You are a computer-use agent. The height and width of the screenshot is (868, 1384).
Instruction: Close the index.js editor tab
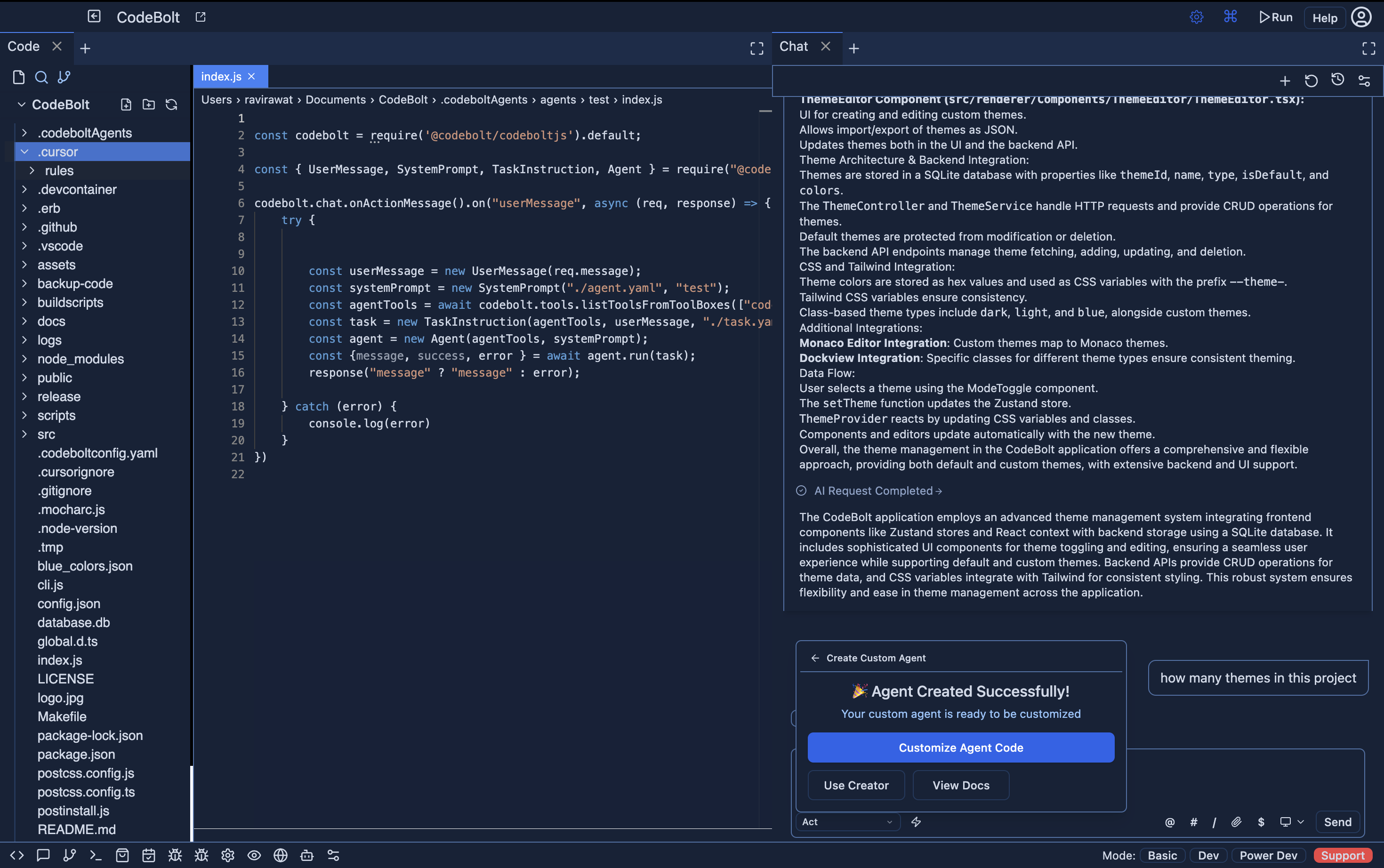251,76
